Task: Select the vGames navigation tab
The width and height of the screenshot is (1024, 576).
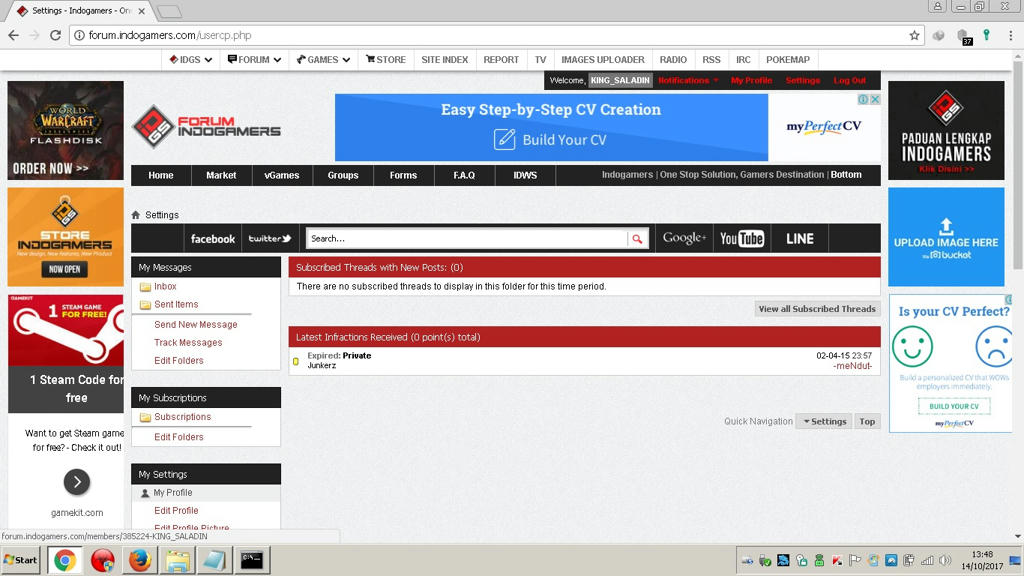Action: (281, 175)
